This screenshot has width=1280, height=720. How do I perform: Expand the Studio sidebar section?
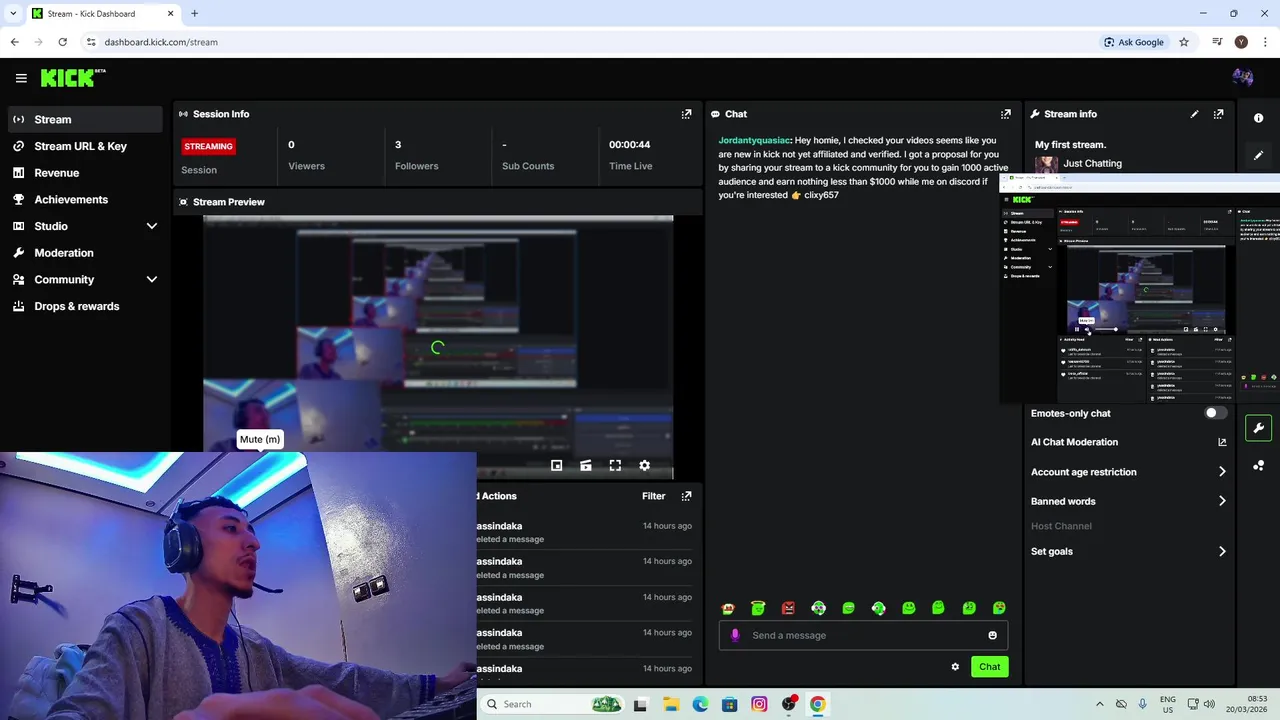click(x=152, y=226)
